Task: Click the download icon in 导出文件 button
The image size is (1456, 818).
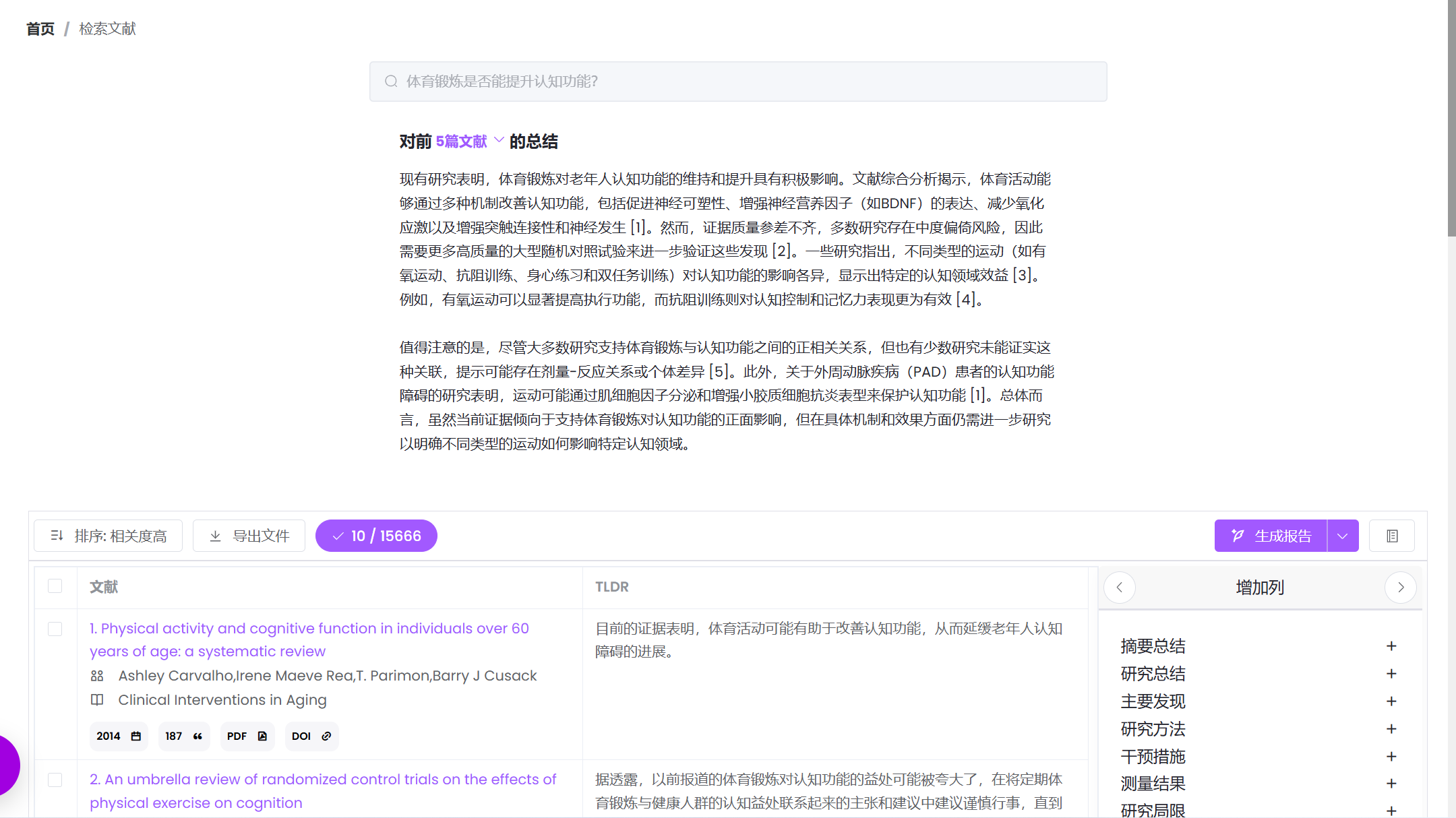Action: tap(216, 536)
